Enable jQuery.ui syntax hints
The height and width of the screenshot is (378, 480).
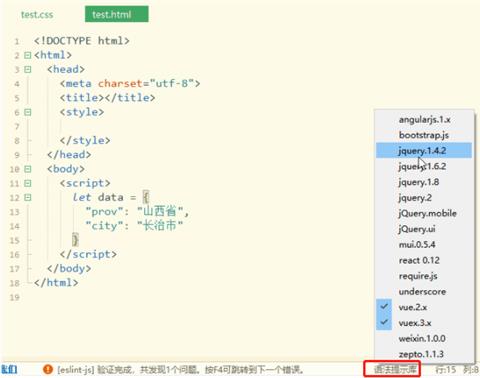[x=424, y=229]
